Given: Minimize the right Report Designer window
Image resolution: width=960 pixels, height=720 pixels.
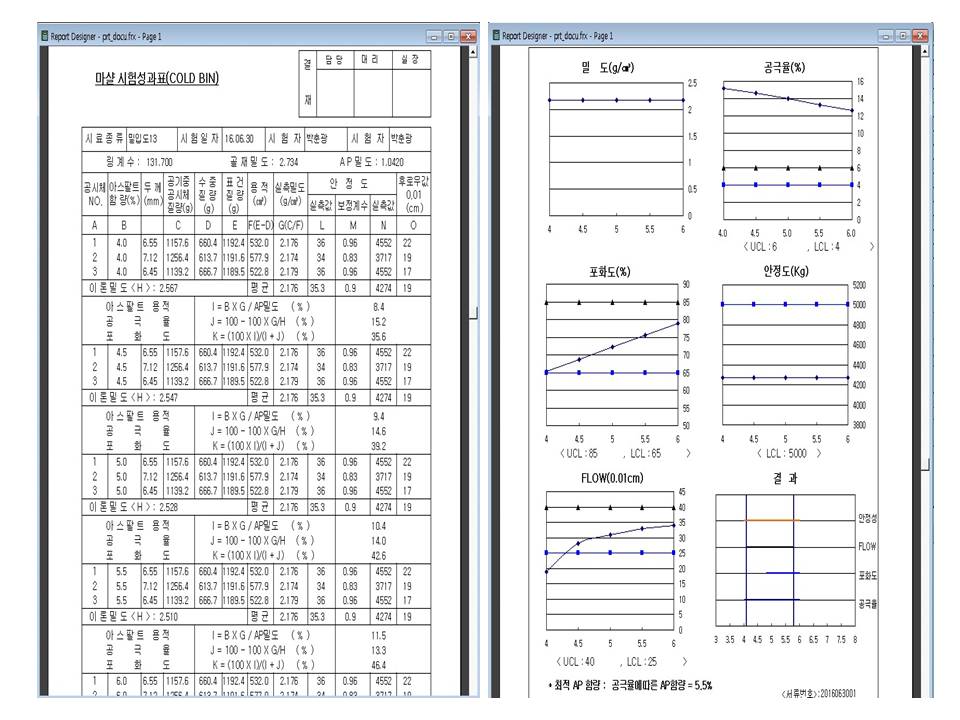Looking at the screenshot, I should [885, 36].
